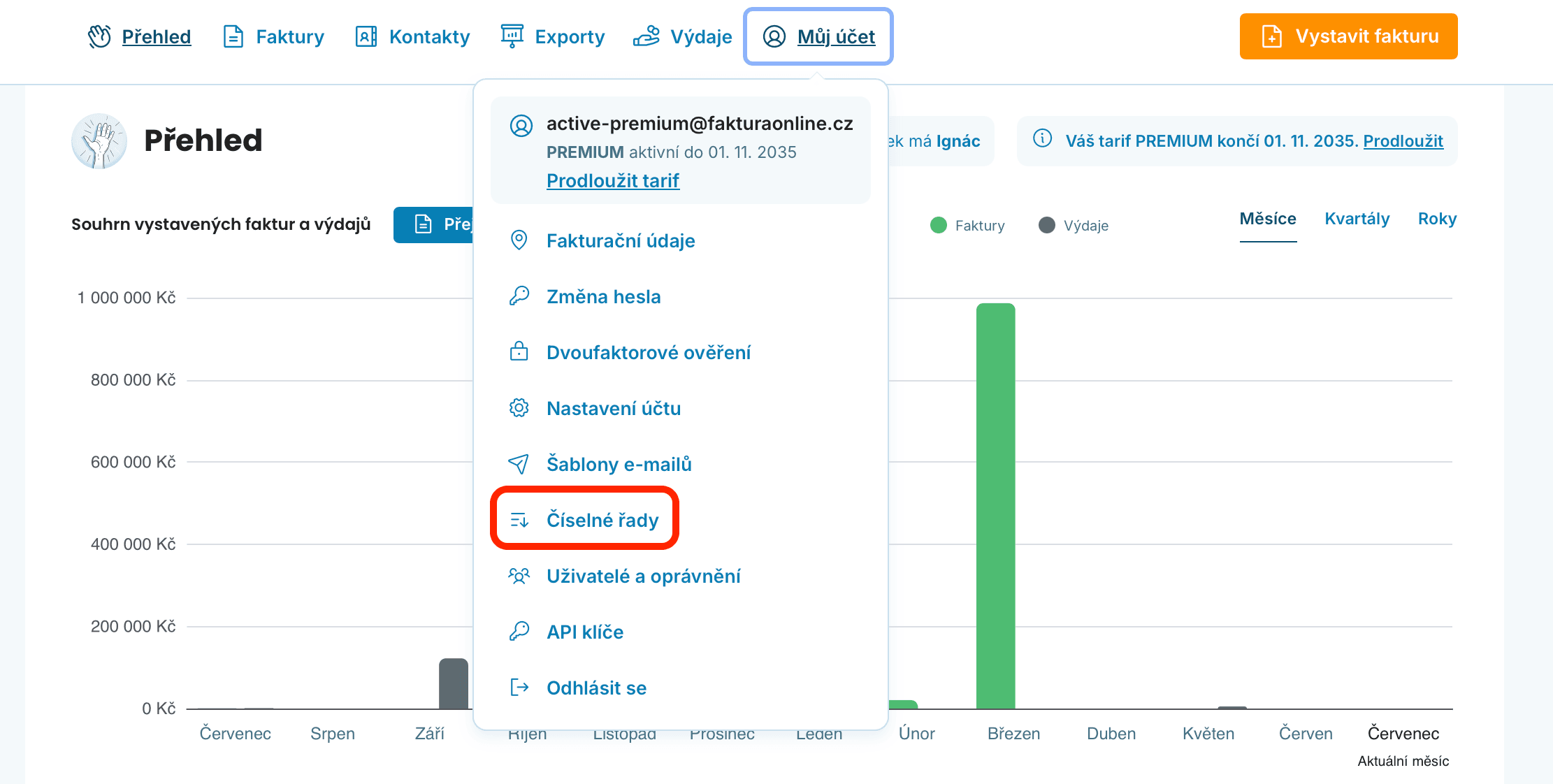Click the location pin icon for Fakturační údaje
Image resolution: width=1553 pixels, height=784 pixels.
click(519, 240)
